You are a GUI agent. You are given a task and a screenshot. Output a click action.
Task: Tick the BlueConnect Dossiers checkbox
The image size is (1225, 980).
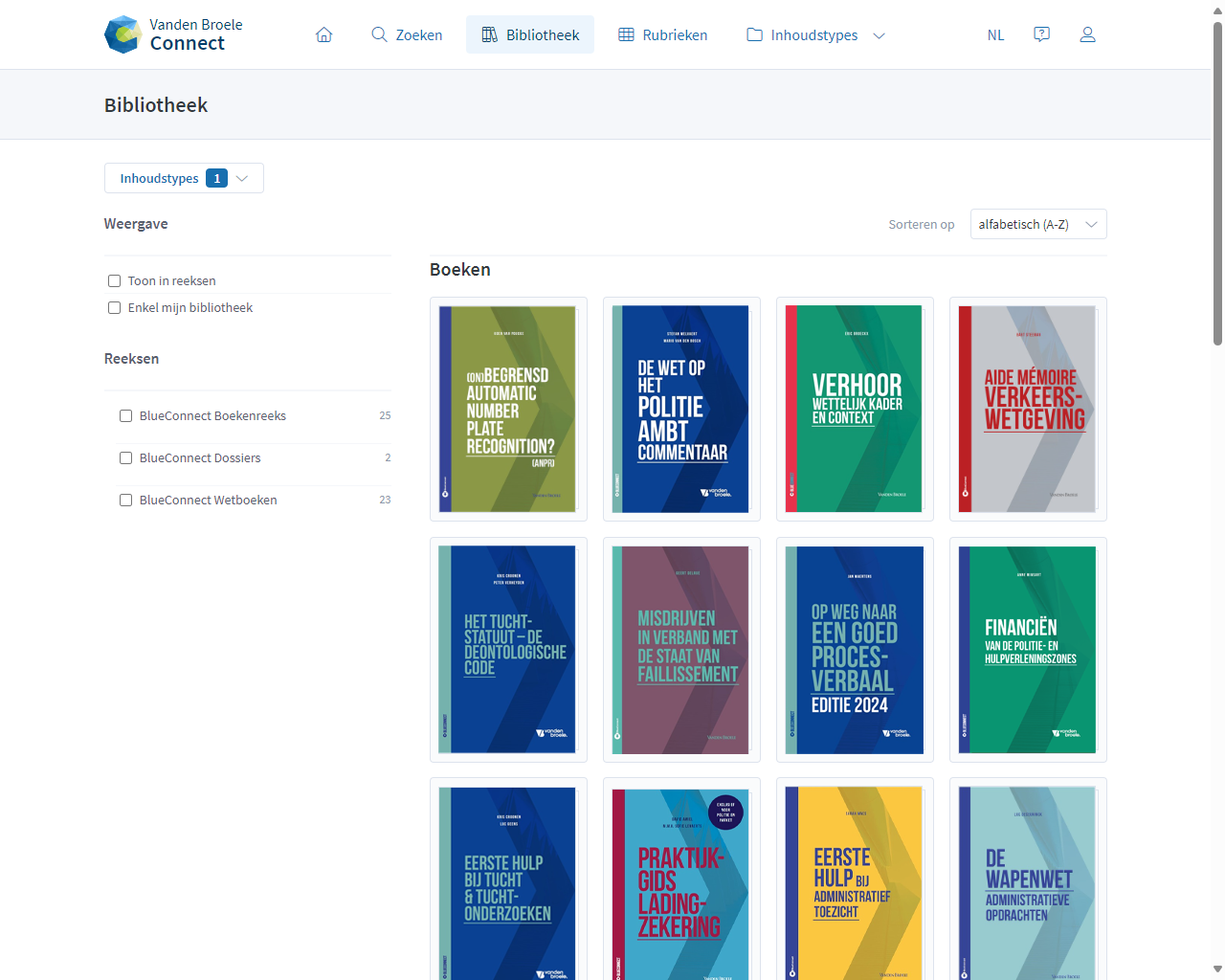(x=125, y=457)
